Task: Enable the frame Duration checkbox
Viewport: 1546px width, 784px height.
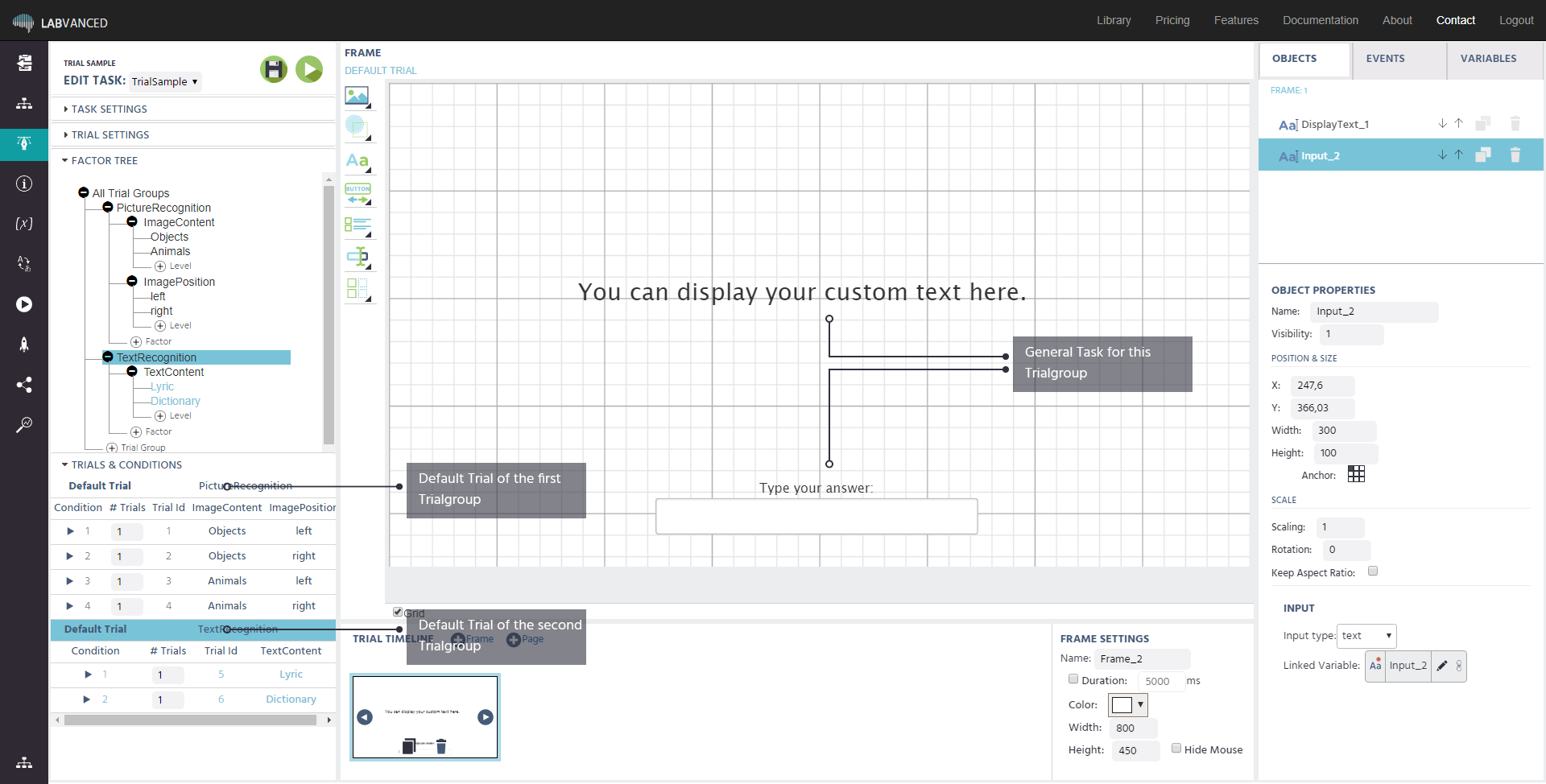Action: click(x=1073, y=679)
